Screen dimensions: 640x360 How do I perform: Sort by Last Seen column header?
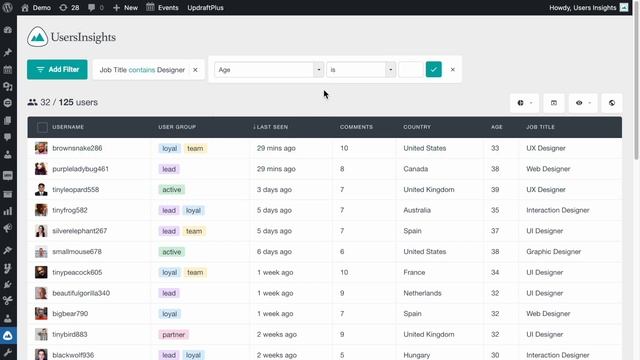click(271, 127)
